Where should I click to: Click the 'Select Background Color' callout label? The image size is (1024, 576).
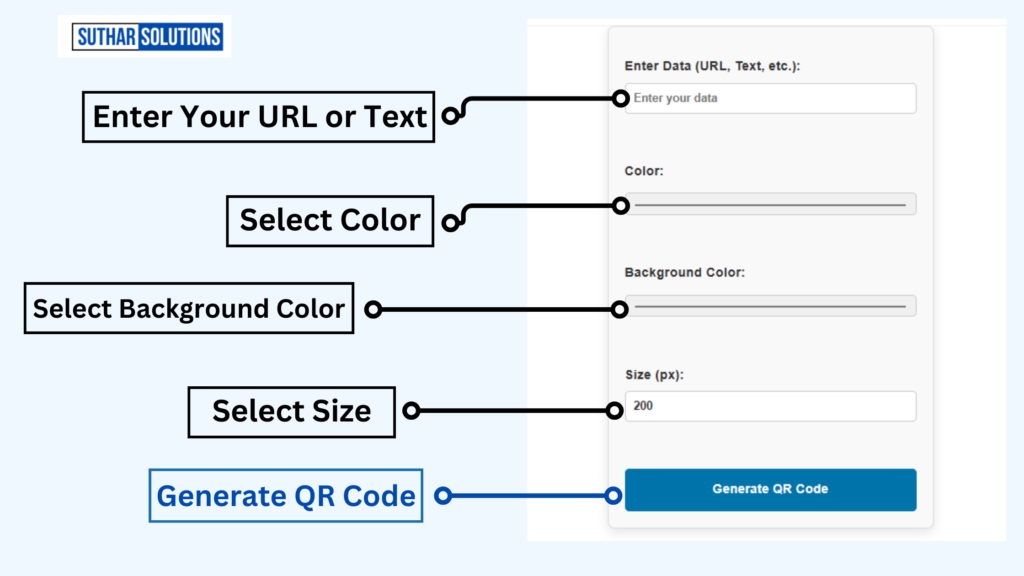[x=189, y=308]
